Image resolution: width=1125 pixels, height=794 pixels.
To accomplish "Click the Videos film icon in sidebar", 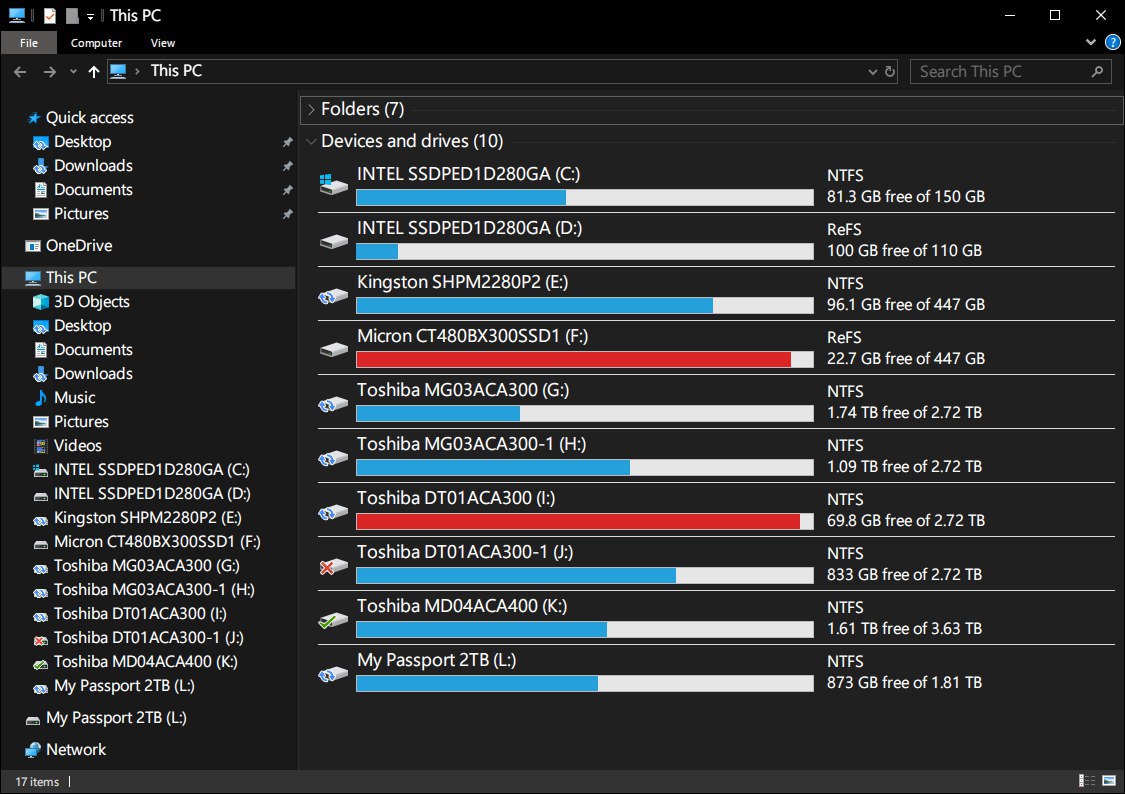I will (x=41, y=445).
